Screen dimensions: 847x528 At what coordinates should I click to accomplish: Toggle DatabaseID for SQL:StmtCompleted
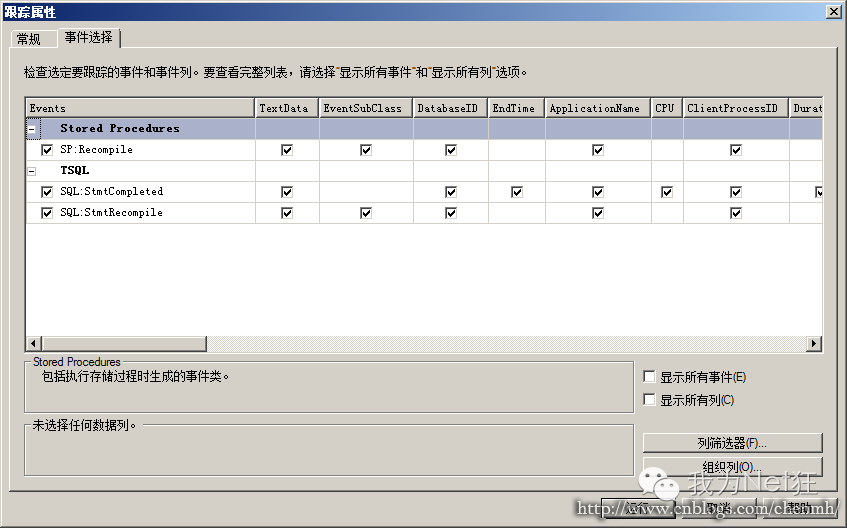click(x=451, y=192)
